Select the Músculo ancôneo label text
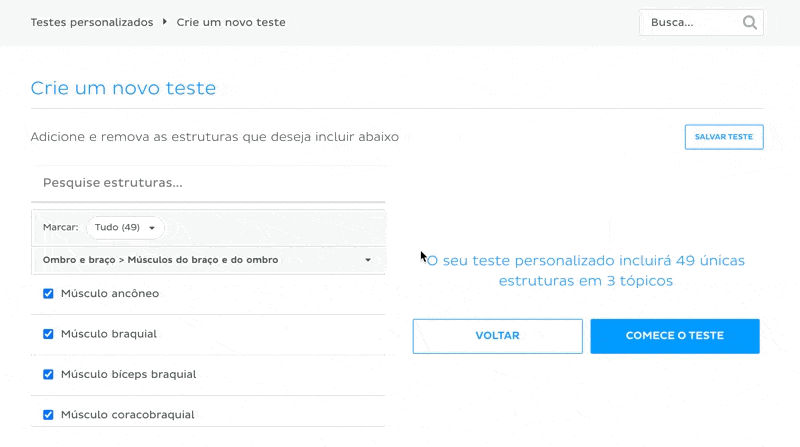This screenshot has height=447, width=800. coord(110,293)
